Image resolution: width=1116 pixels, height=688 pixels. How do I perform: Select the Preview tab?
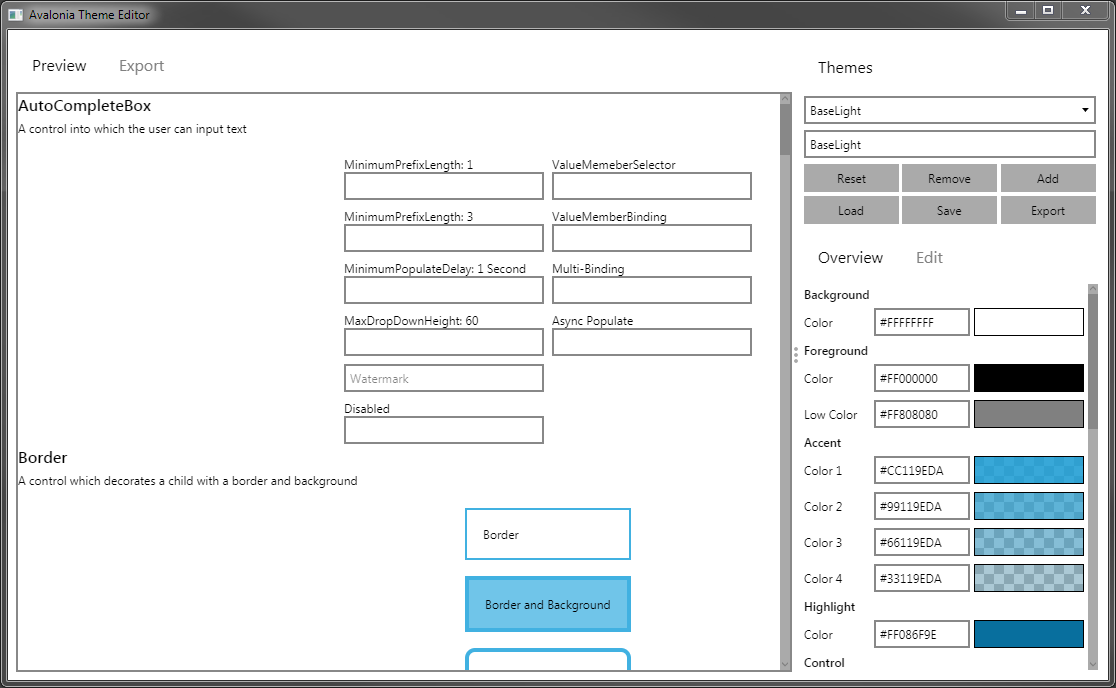coord(59,66)
